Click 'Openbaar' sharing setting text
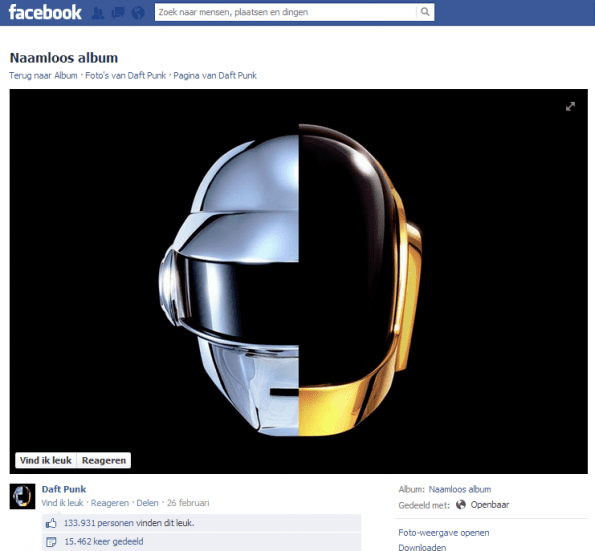 [490, 505]
